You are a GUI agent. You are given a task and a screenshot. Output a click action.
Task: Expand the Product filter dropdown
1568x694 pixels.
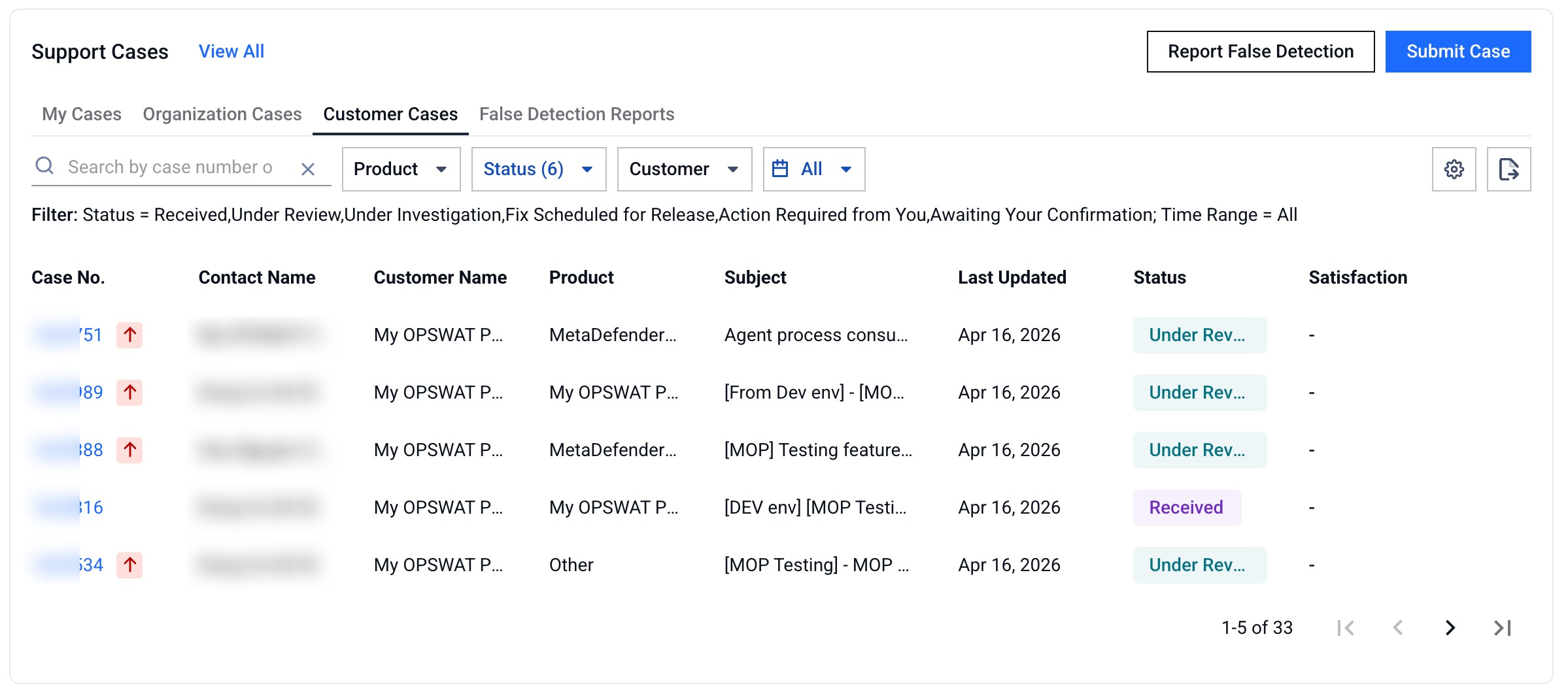401,169
